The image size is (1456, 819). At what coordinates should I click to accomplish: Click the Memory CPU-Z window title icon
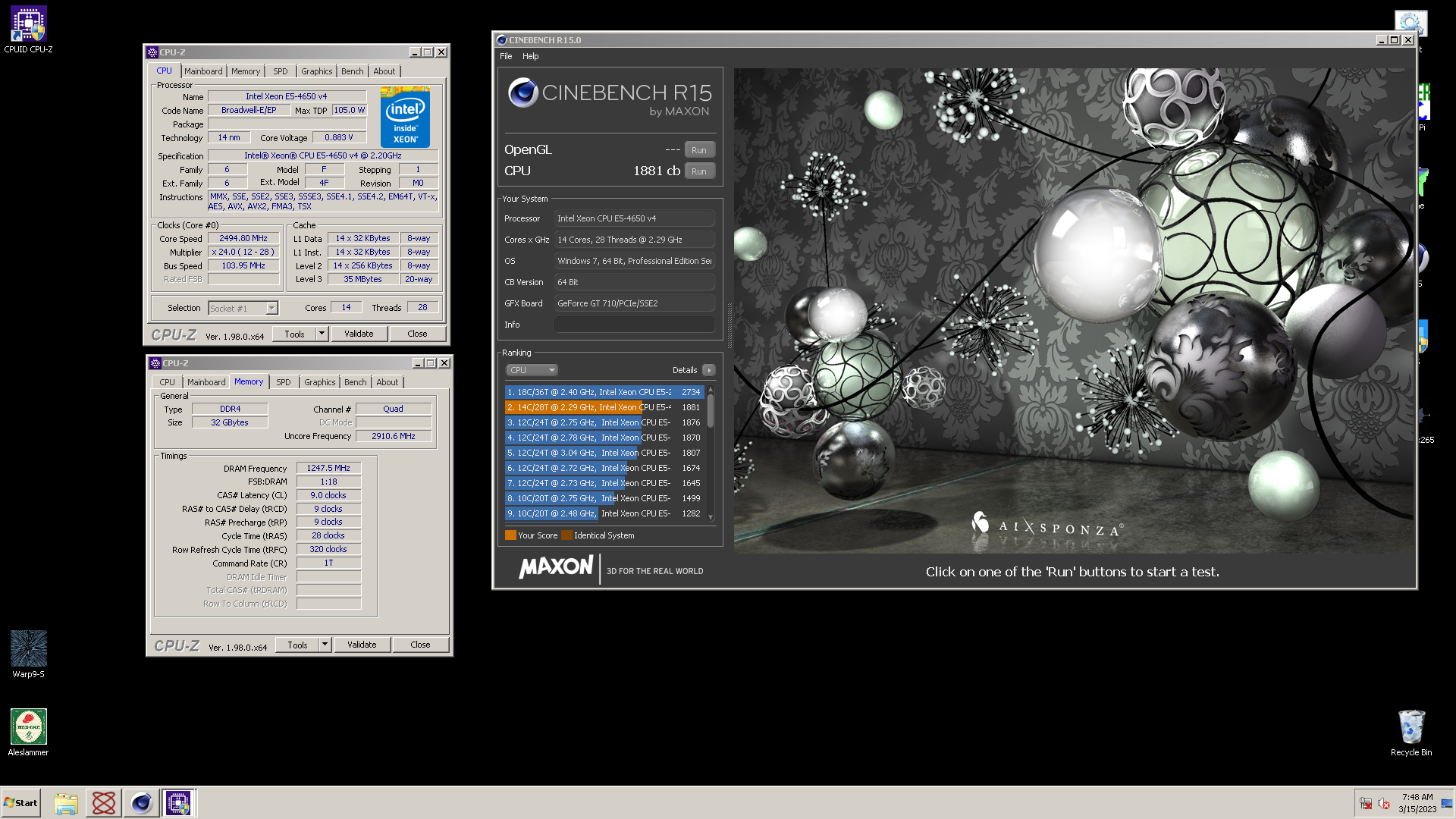tap(155, 363)
